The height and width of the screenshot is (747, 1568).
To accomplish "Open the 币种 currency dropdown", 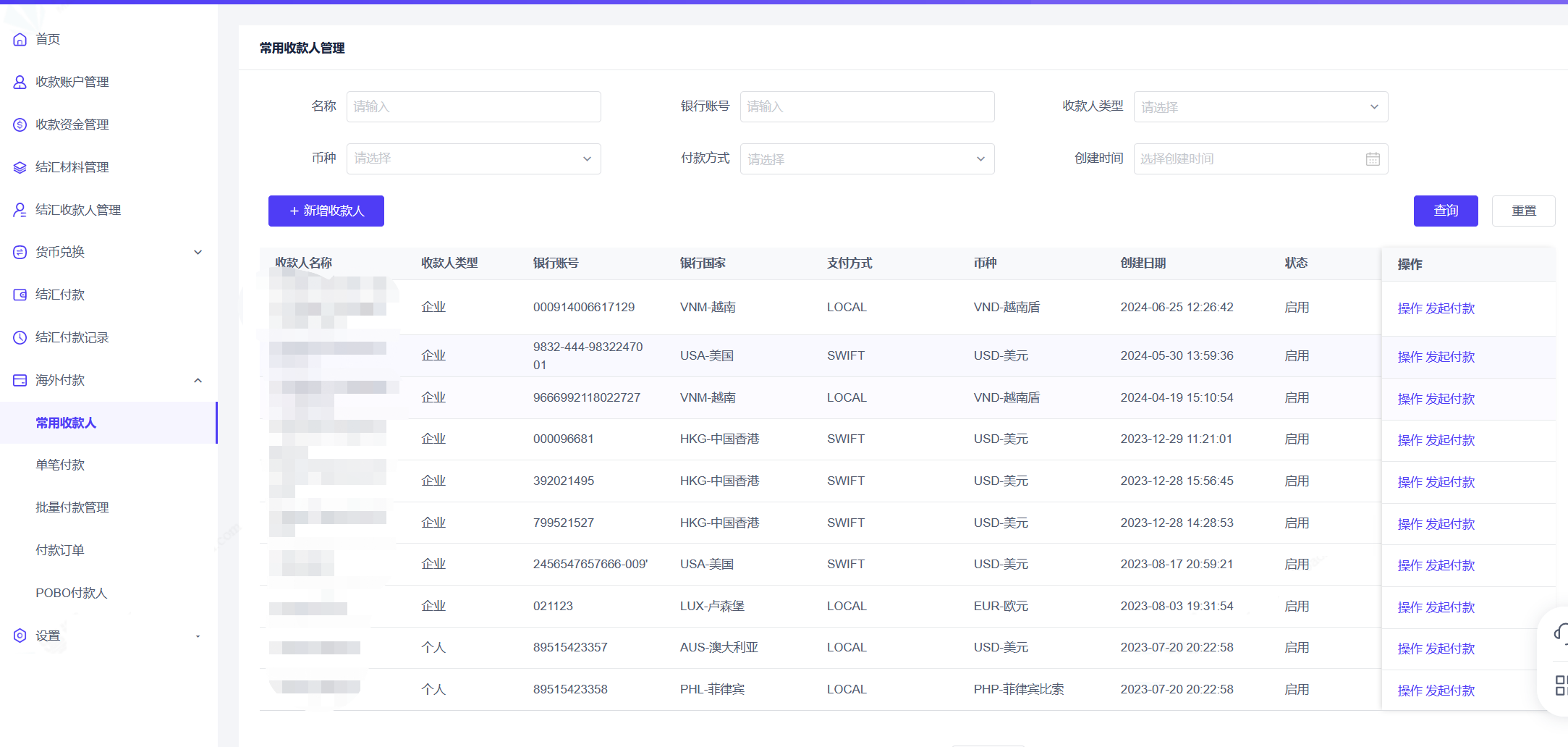I will [473, 159].
